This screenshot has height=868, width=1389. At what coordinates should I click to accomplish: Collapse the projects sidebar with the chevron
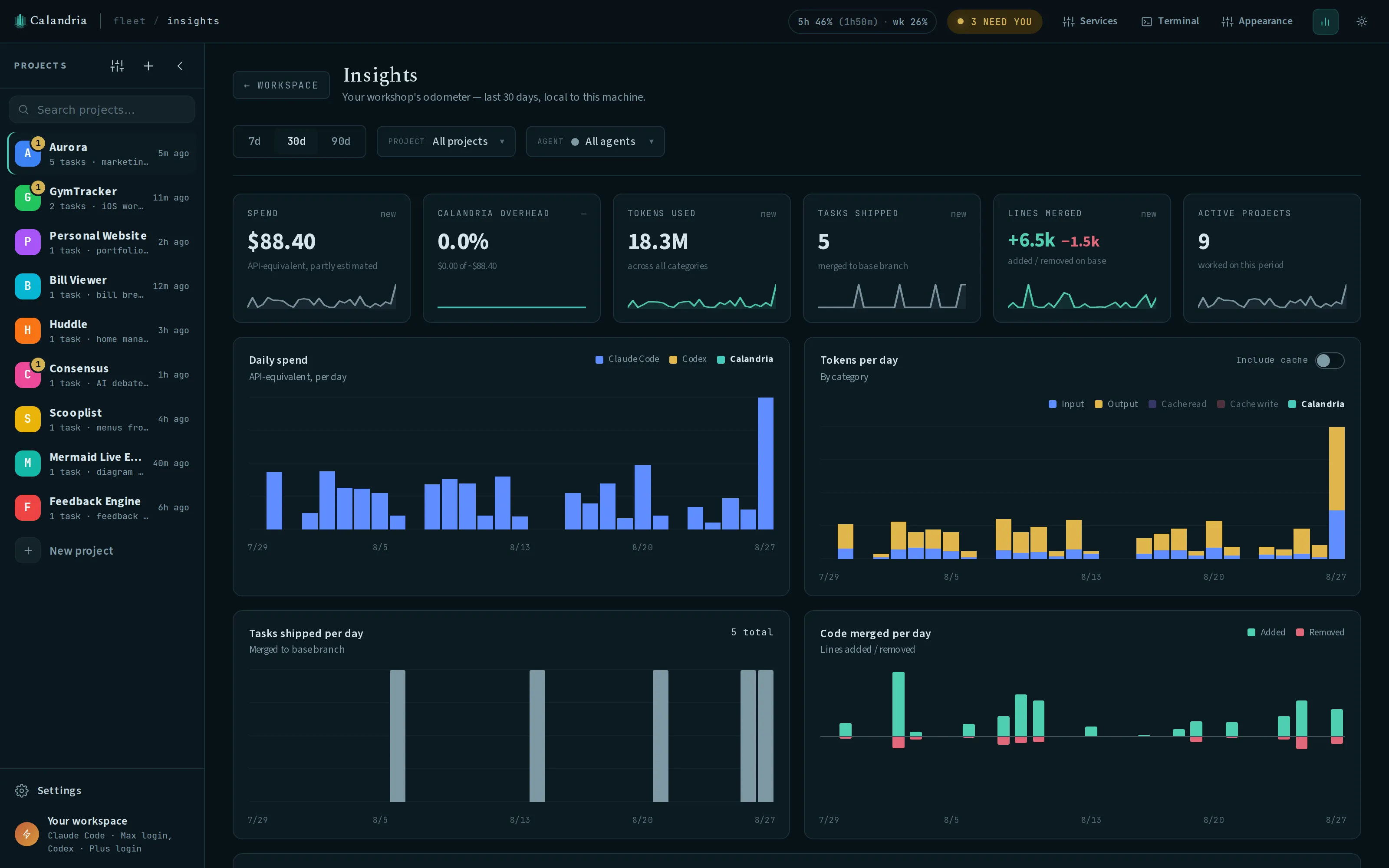pyautogui.click(x=180, y=66)
